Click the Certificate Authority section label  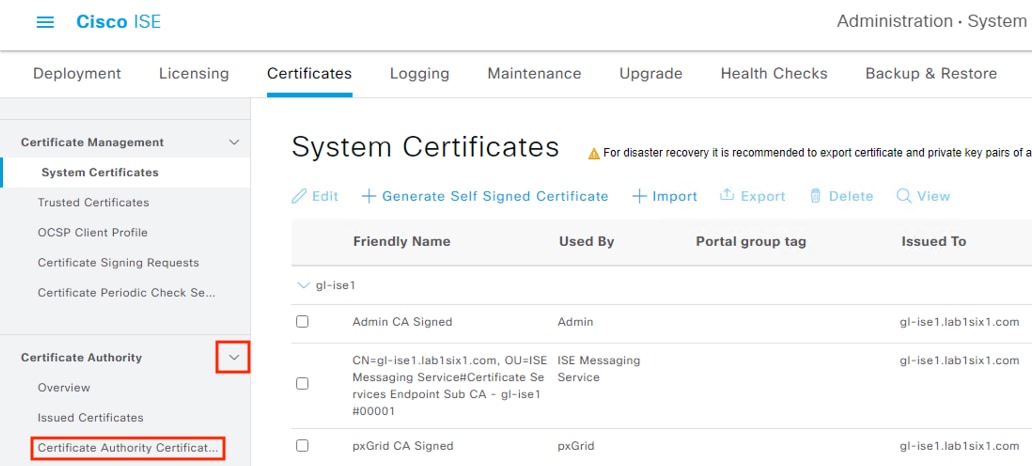click(81, 357)
